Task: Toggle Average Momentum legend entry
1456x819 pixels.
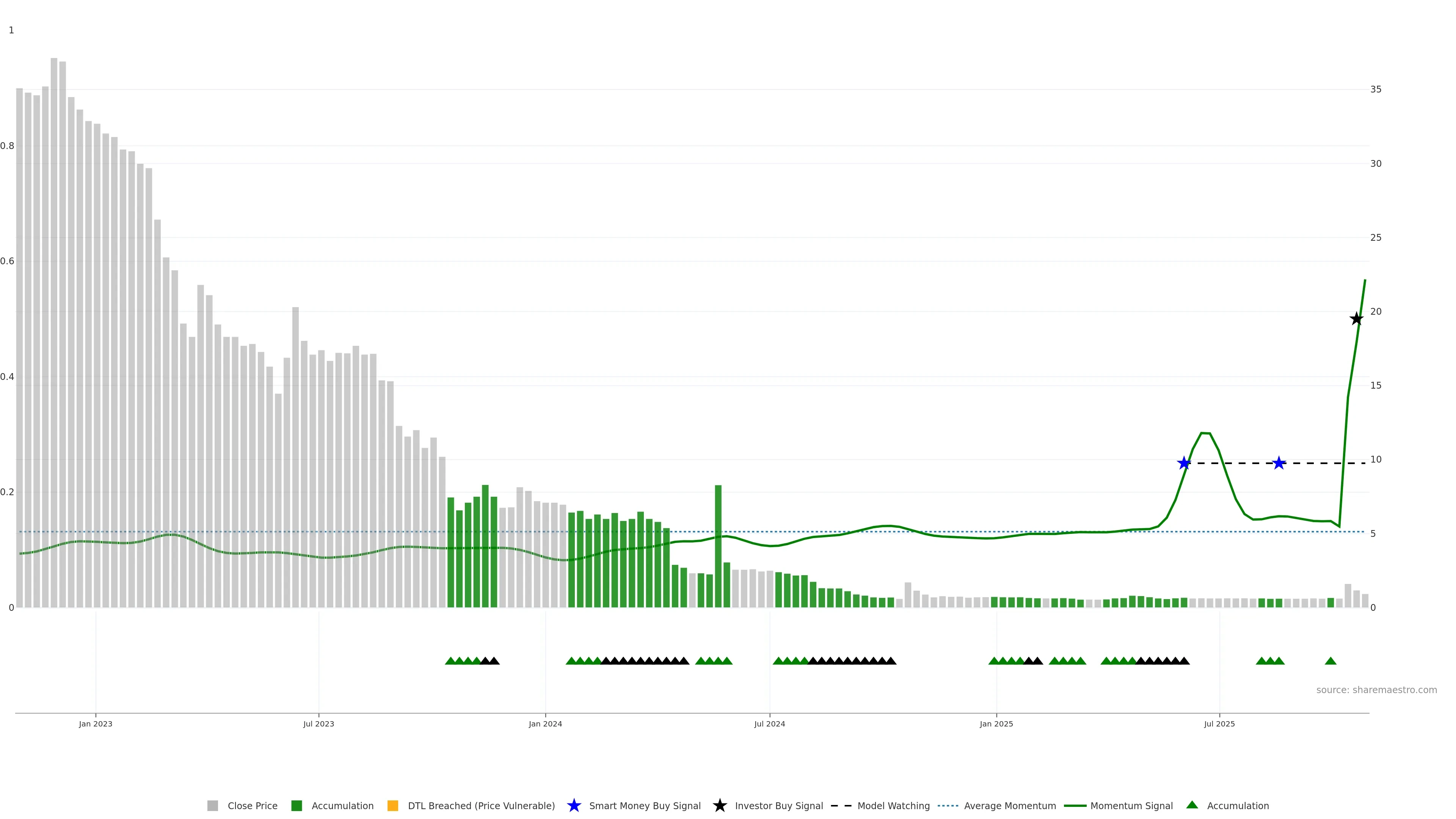Action: pos(1009,806)
